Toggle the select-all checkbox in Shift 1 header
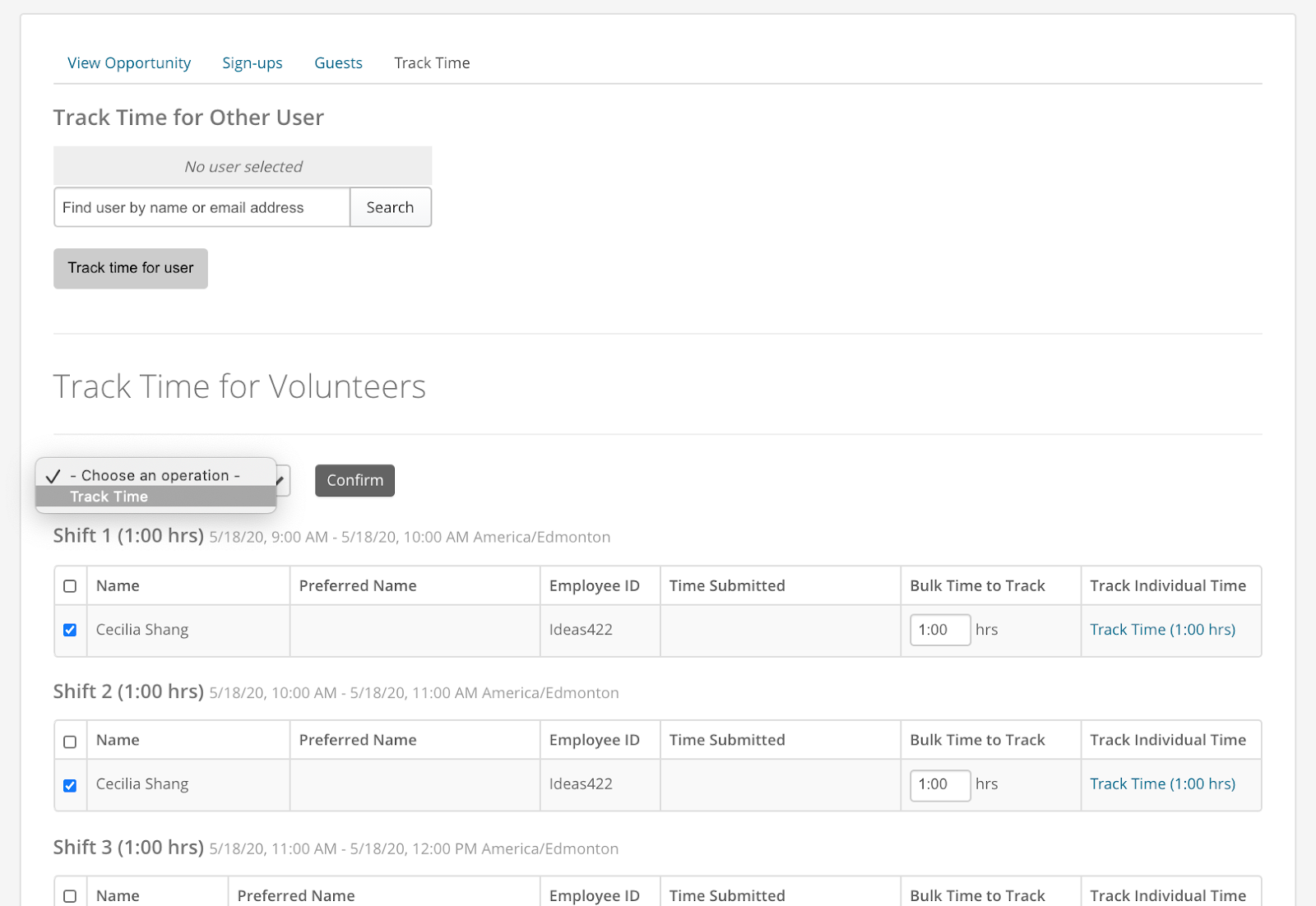The height and width of the screenshot is (906, 1316). pos(70,586)
